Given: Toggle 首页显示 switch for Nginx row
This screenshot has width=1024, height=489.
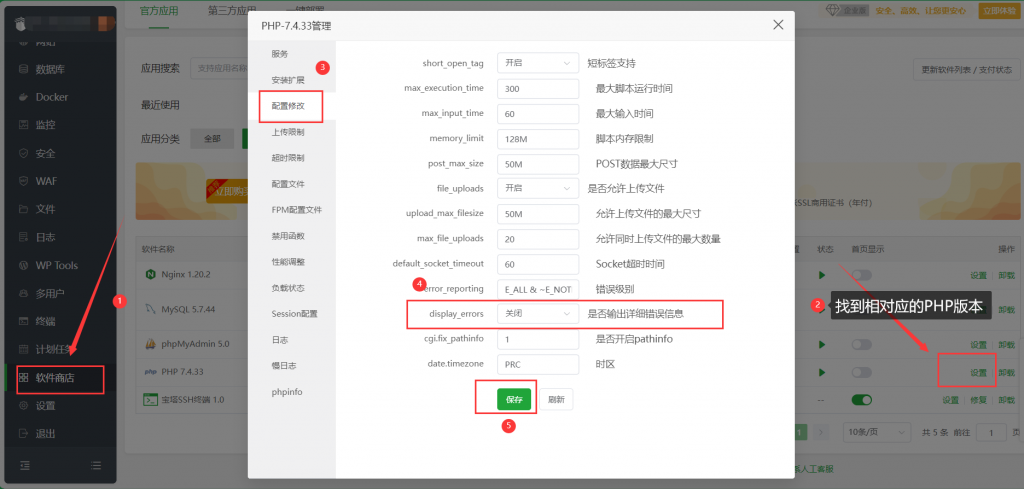Looking at the screenshot, I should click(861, 276).
